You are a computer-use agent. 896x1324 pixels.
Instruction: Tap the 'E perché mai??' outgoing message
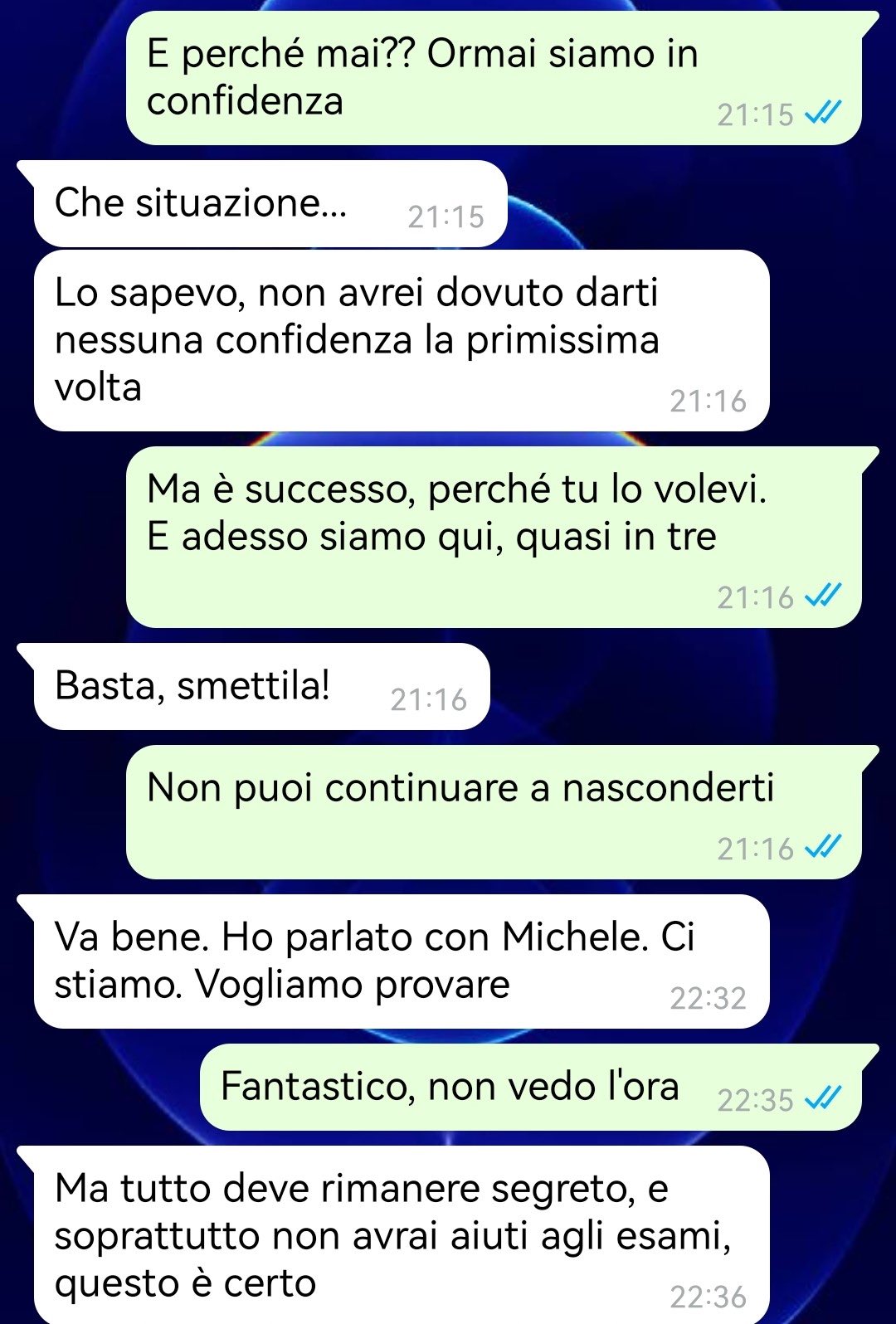pyautogui.click(x=494, y=78)
